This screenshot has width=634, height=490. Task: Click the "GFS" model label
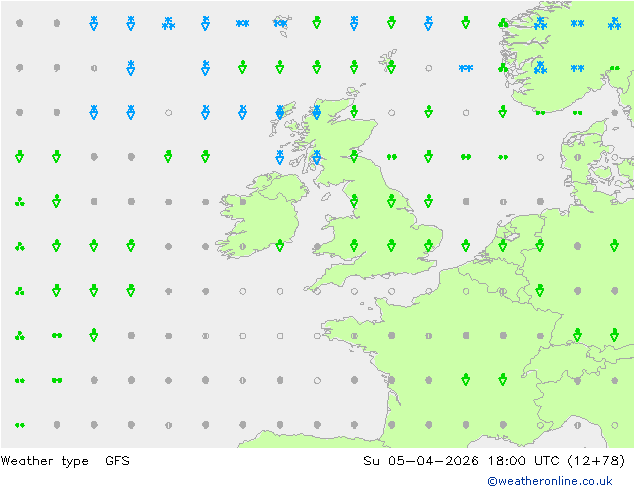117,460
